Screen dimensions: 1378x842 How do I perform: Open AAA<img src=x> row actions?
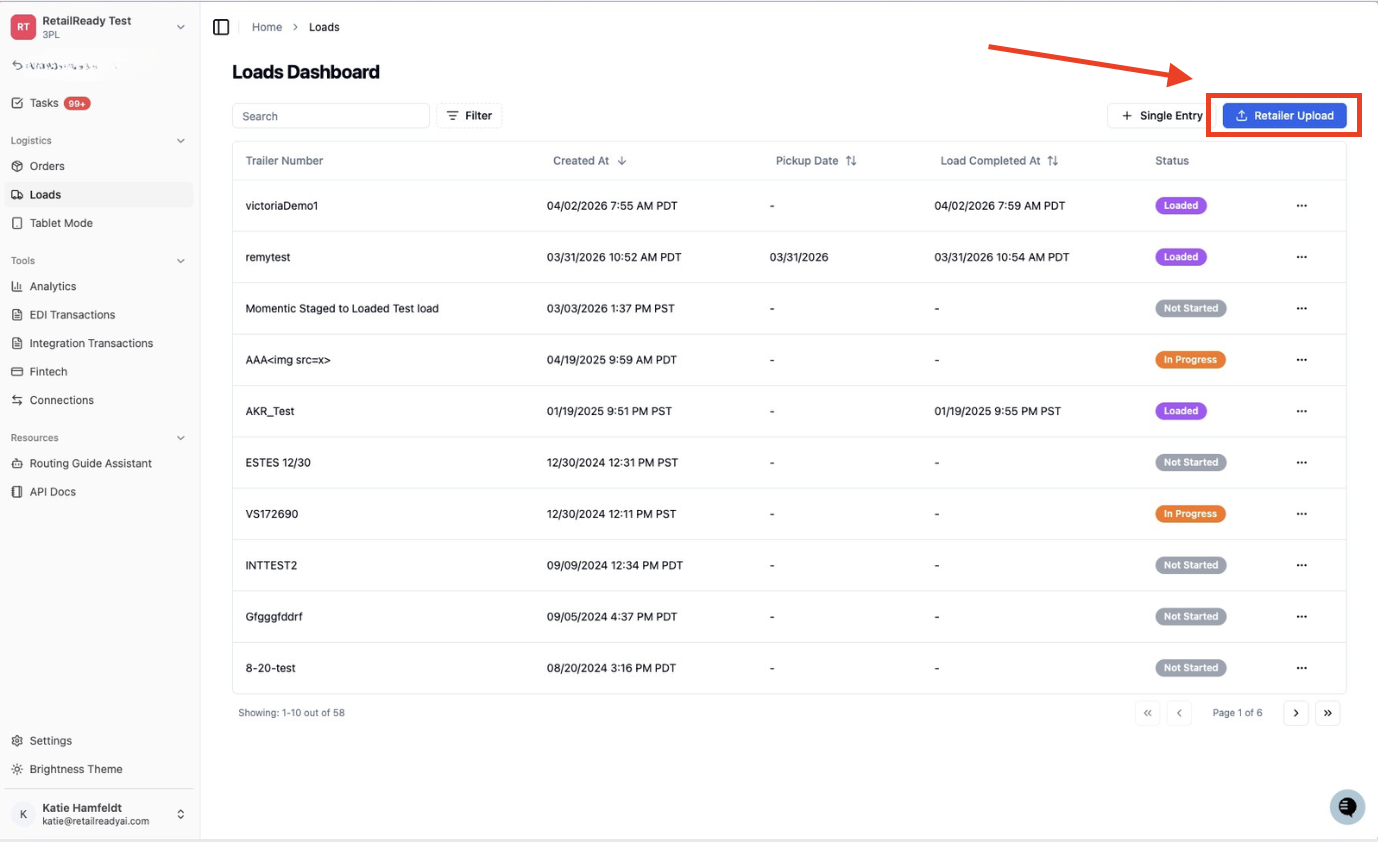click(1301, 360)
